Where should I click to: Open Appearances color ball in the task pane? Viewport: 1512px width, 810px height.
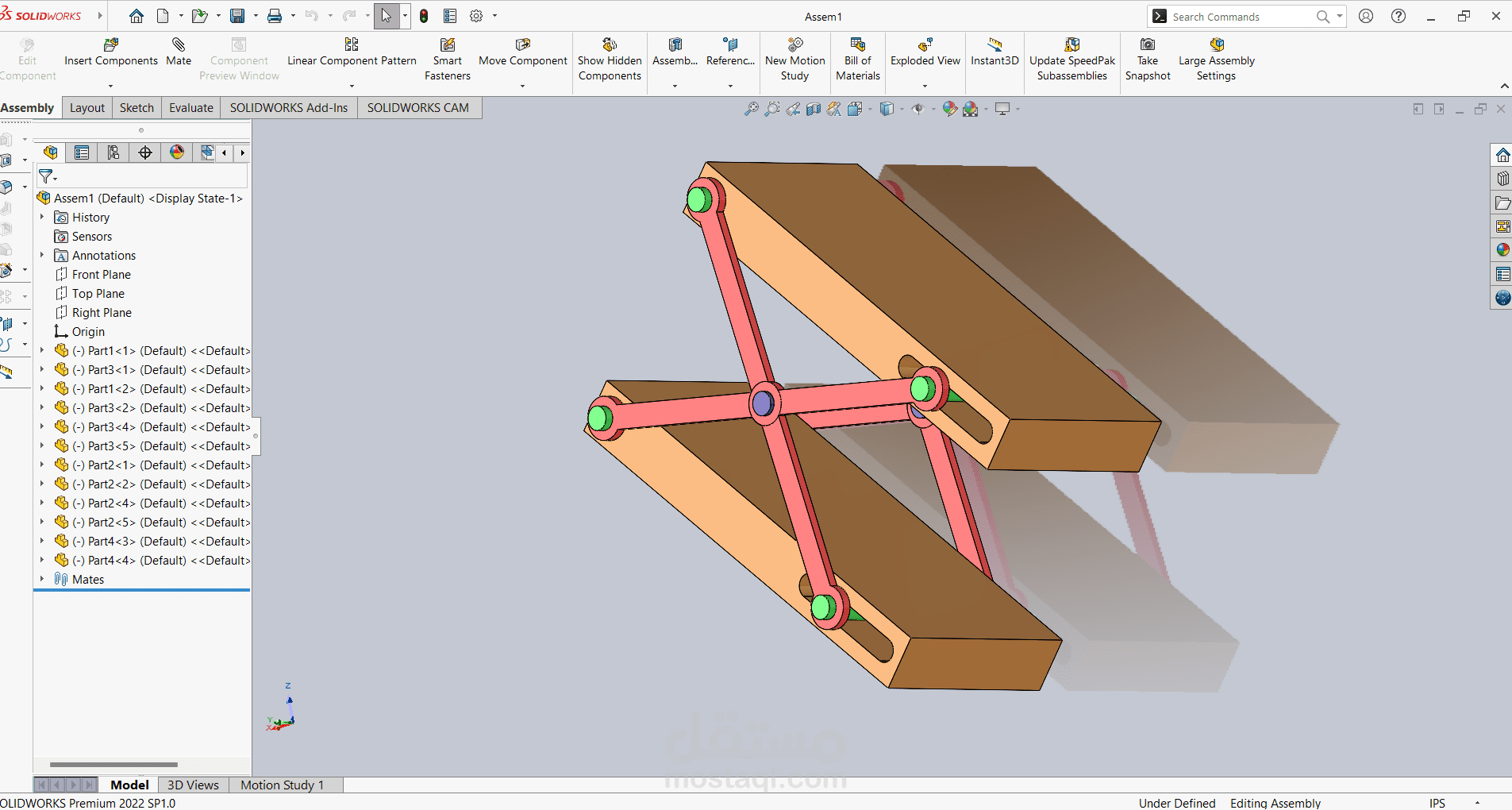click(1502, 250)
